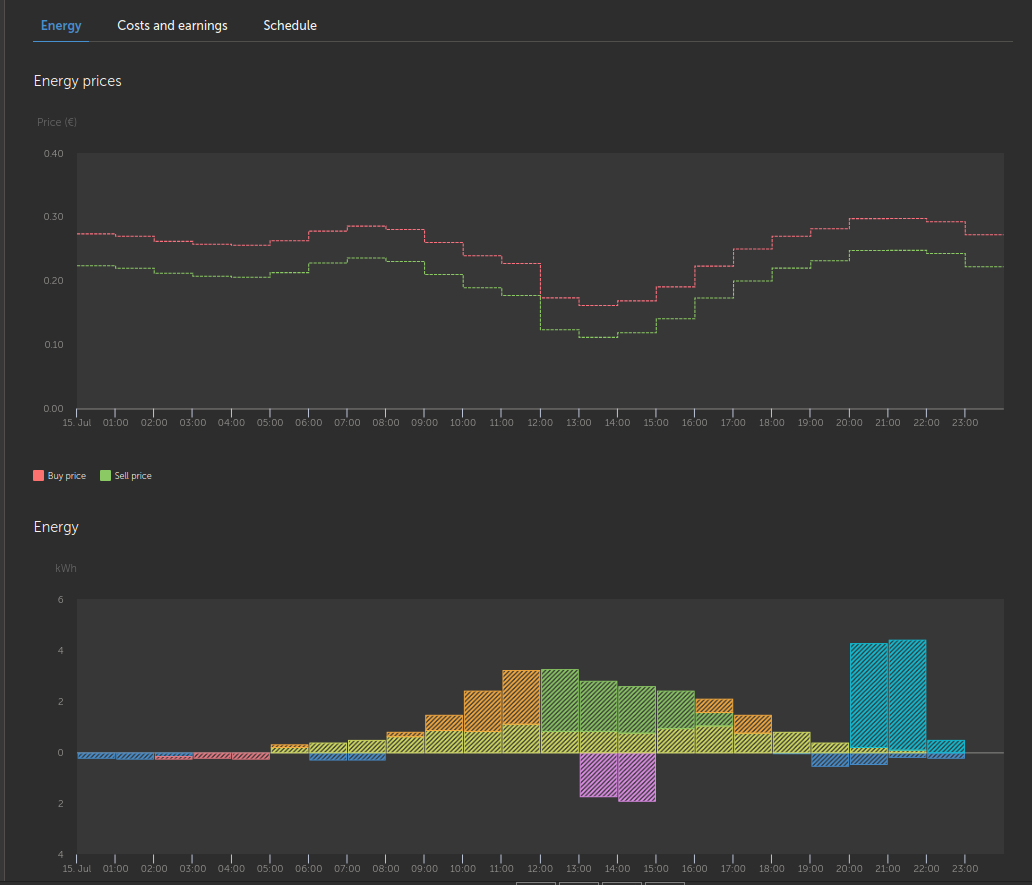The width and height of the screenshot is (1032, 885).
Task: Open the Schedule tab
Action: click(290, 26)
